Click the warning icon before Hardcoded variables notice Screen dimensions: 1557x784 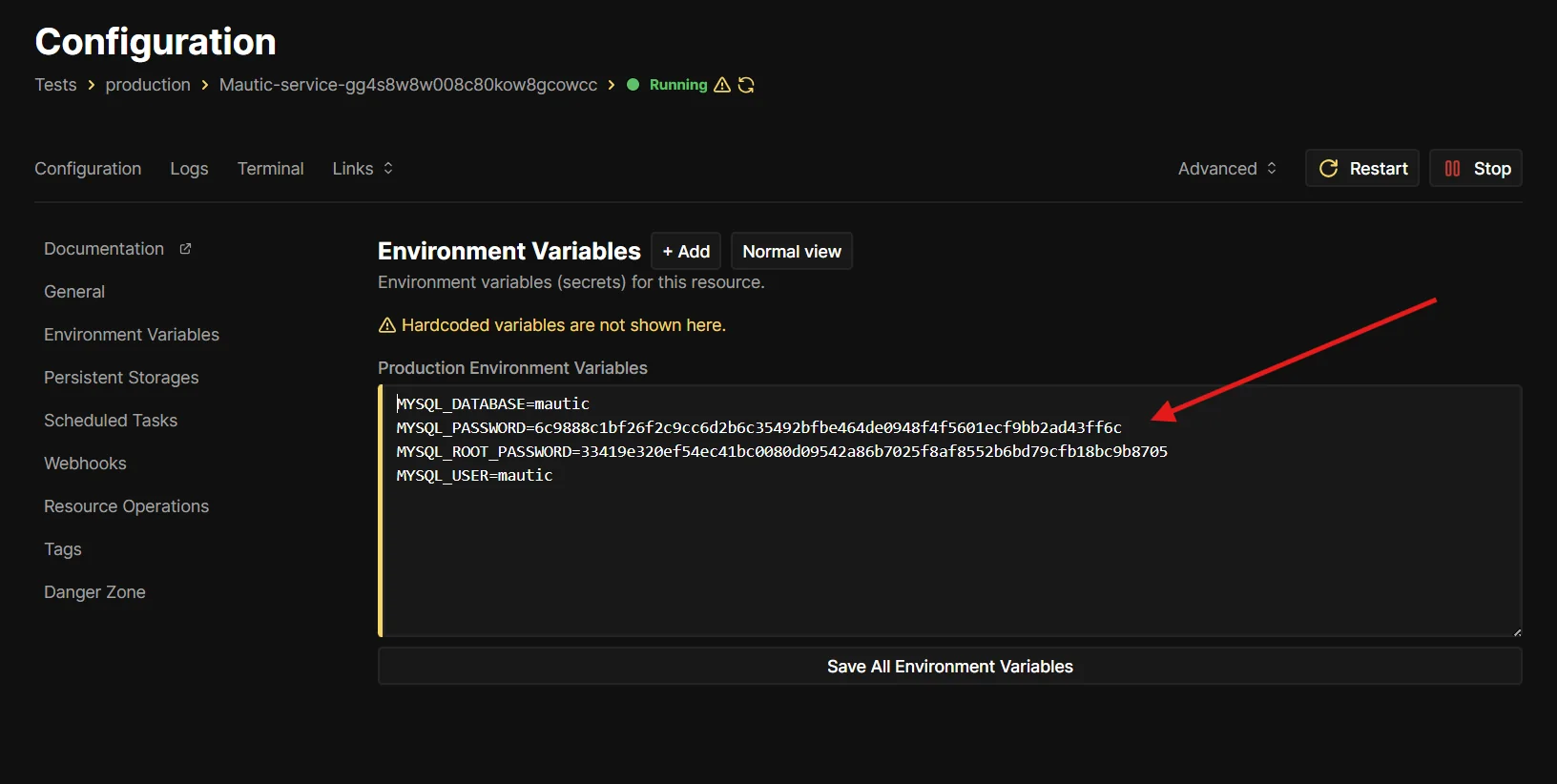(x=386, y=325)
